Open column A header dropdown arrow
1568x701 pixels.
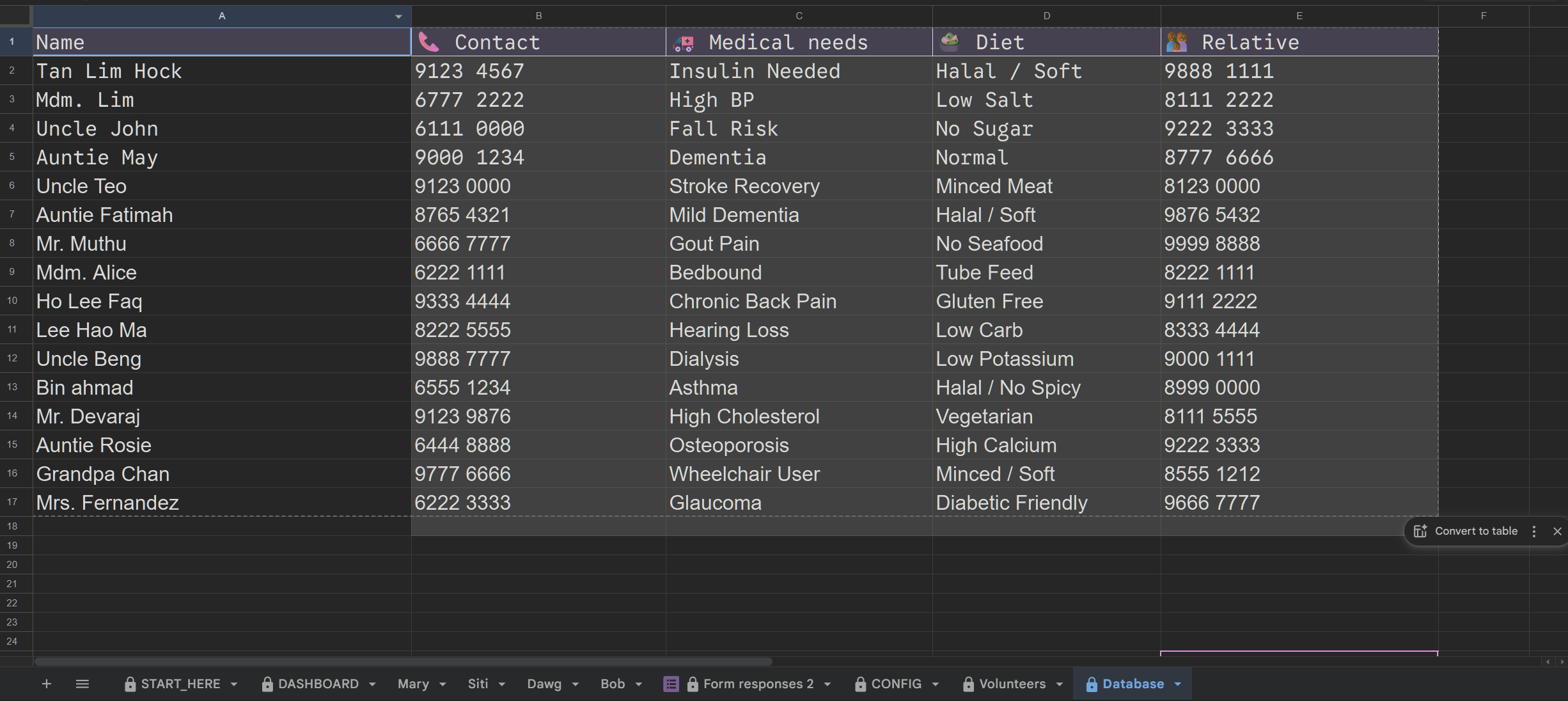click(x=398, y=17)
